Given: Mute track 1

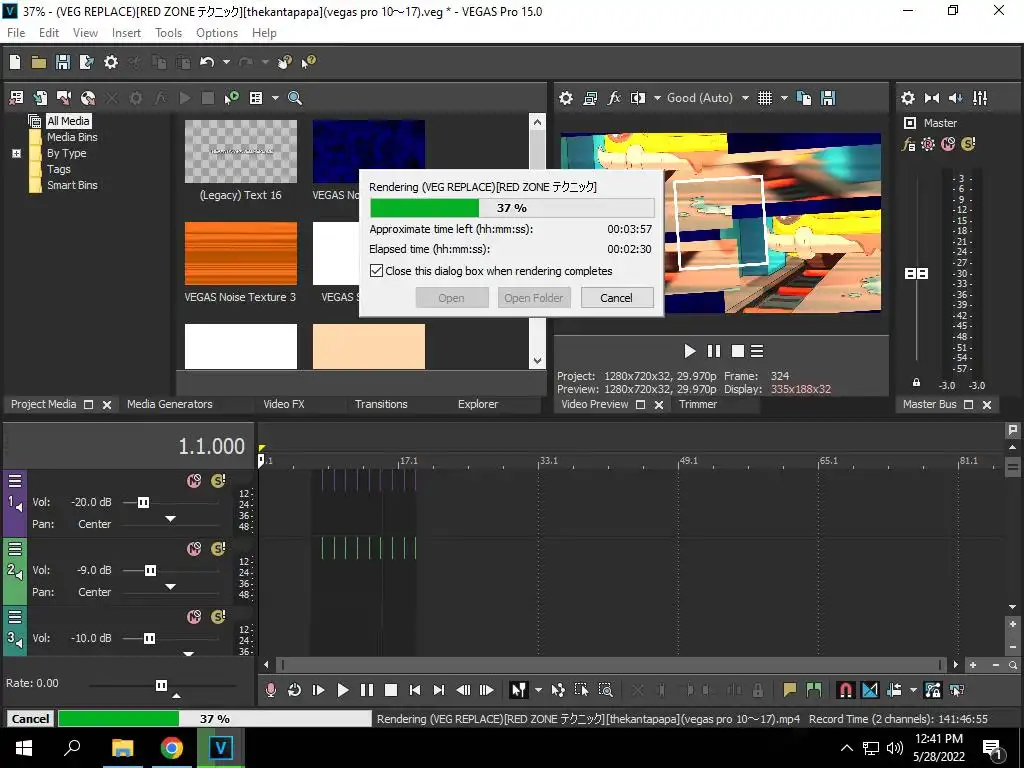Looking at the screenshot, I should pos(194,481).
